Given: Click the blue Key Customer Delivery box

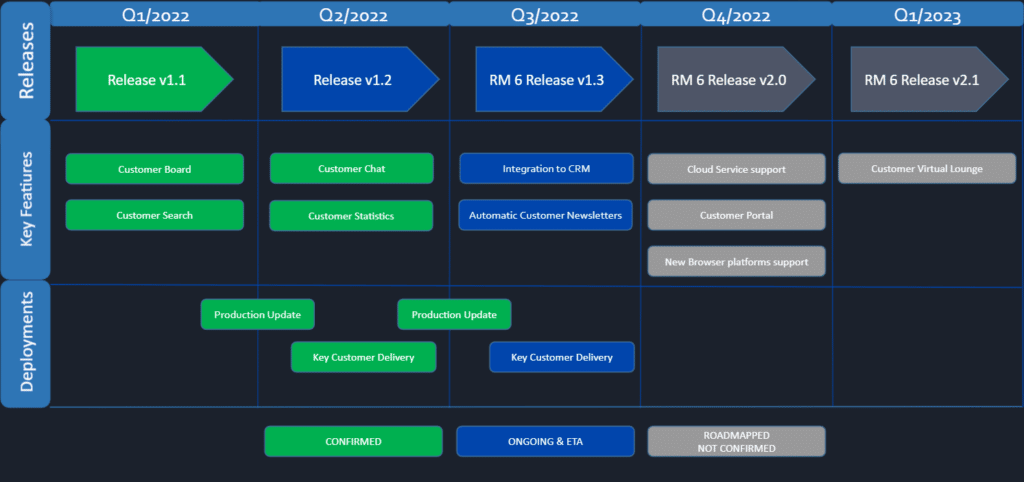Looking at the screenshot, I should [x=562, y=357].
